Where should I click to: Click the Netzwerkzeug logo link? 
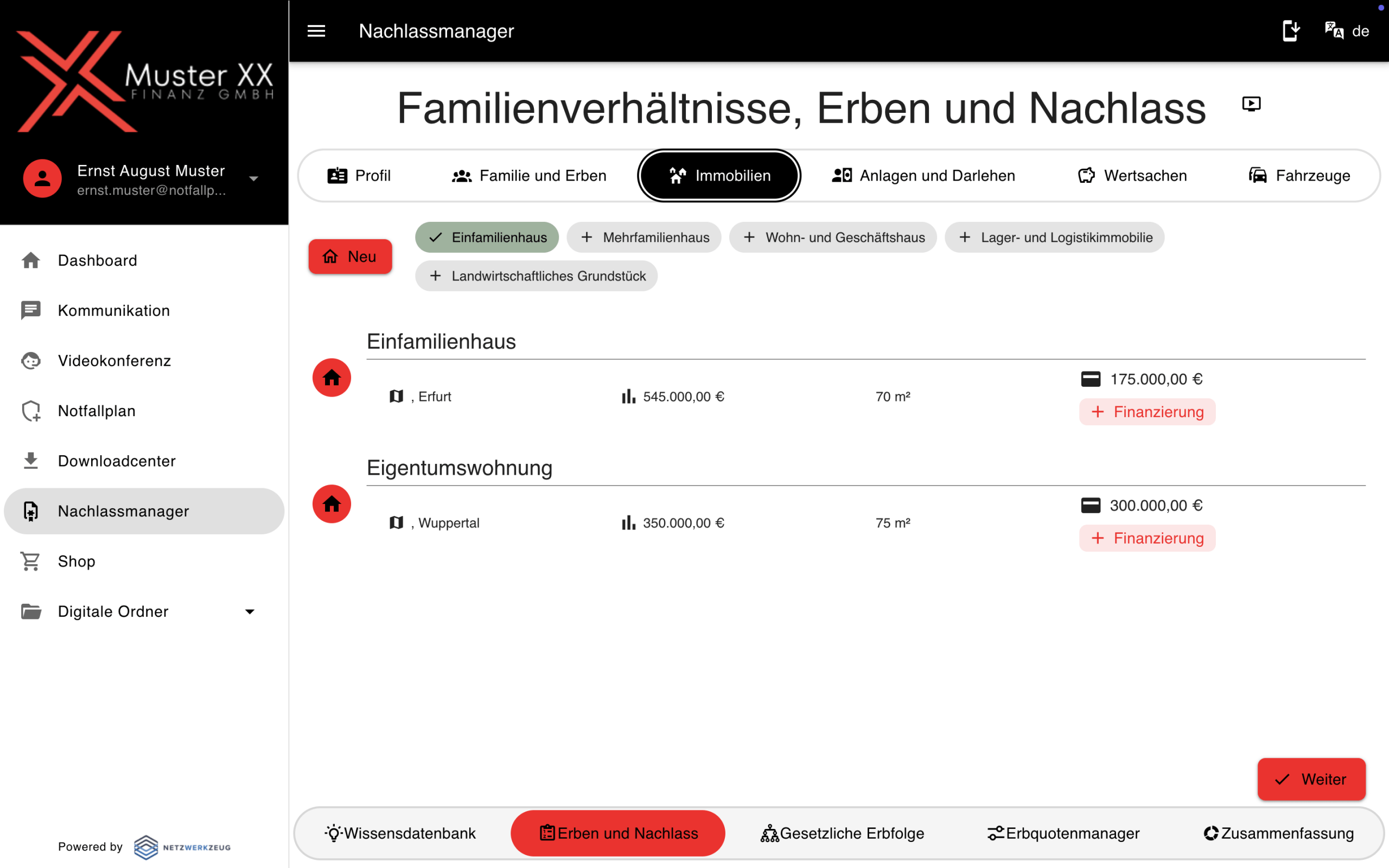(x=182, y=847)
